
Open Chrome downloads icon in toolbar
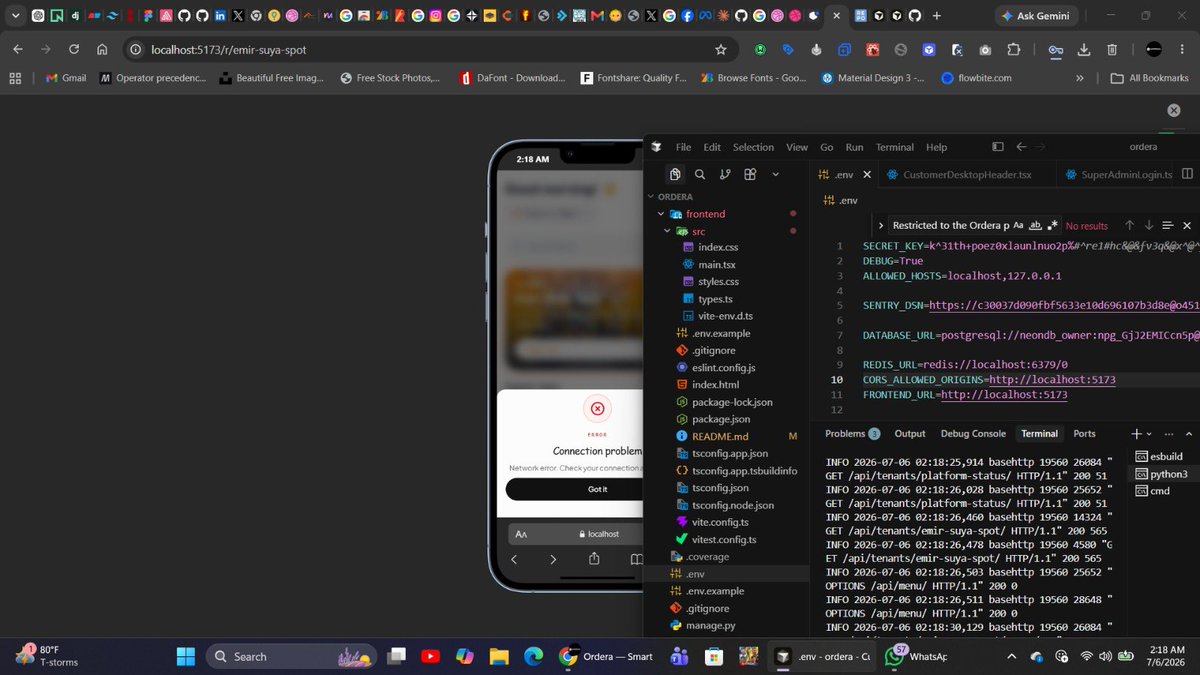click(1084, 49)
